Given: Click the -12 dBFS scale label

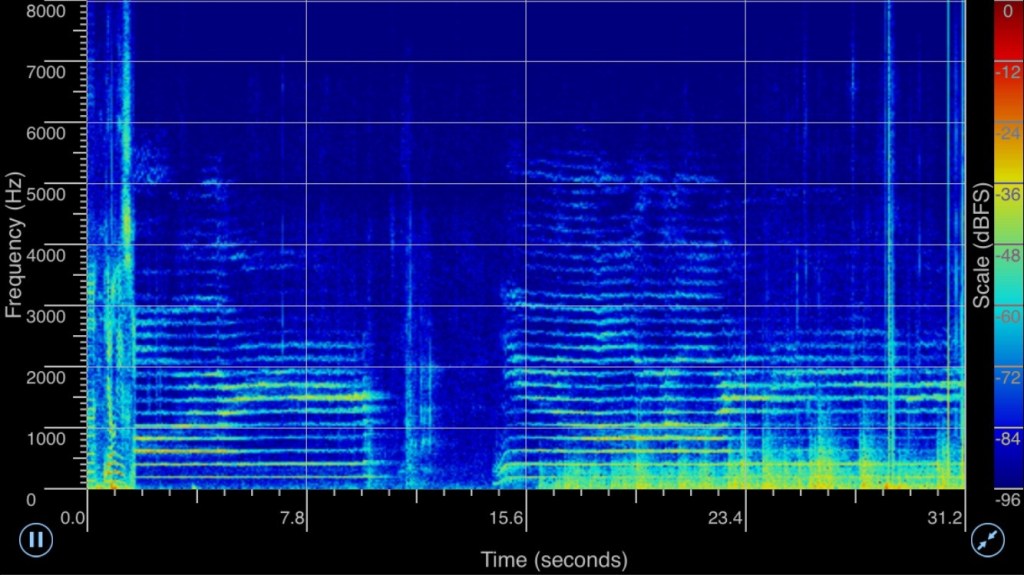Looking at the screenshot, I should [x=1008, y=72].
